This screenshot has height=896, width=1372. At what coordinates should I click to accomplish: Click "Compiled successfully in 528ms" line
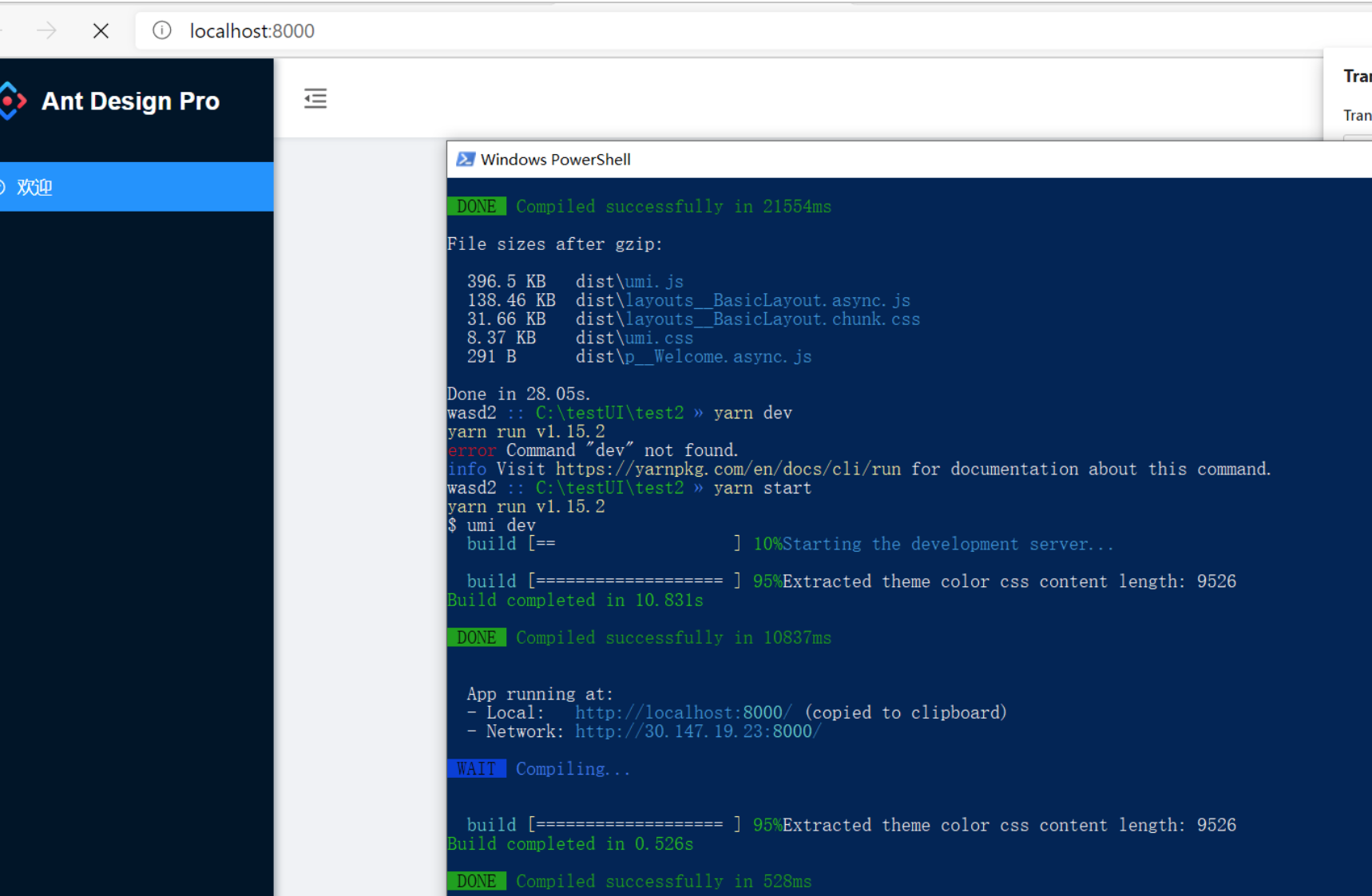(664, 882)
